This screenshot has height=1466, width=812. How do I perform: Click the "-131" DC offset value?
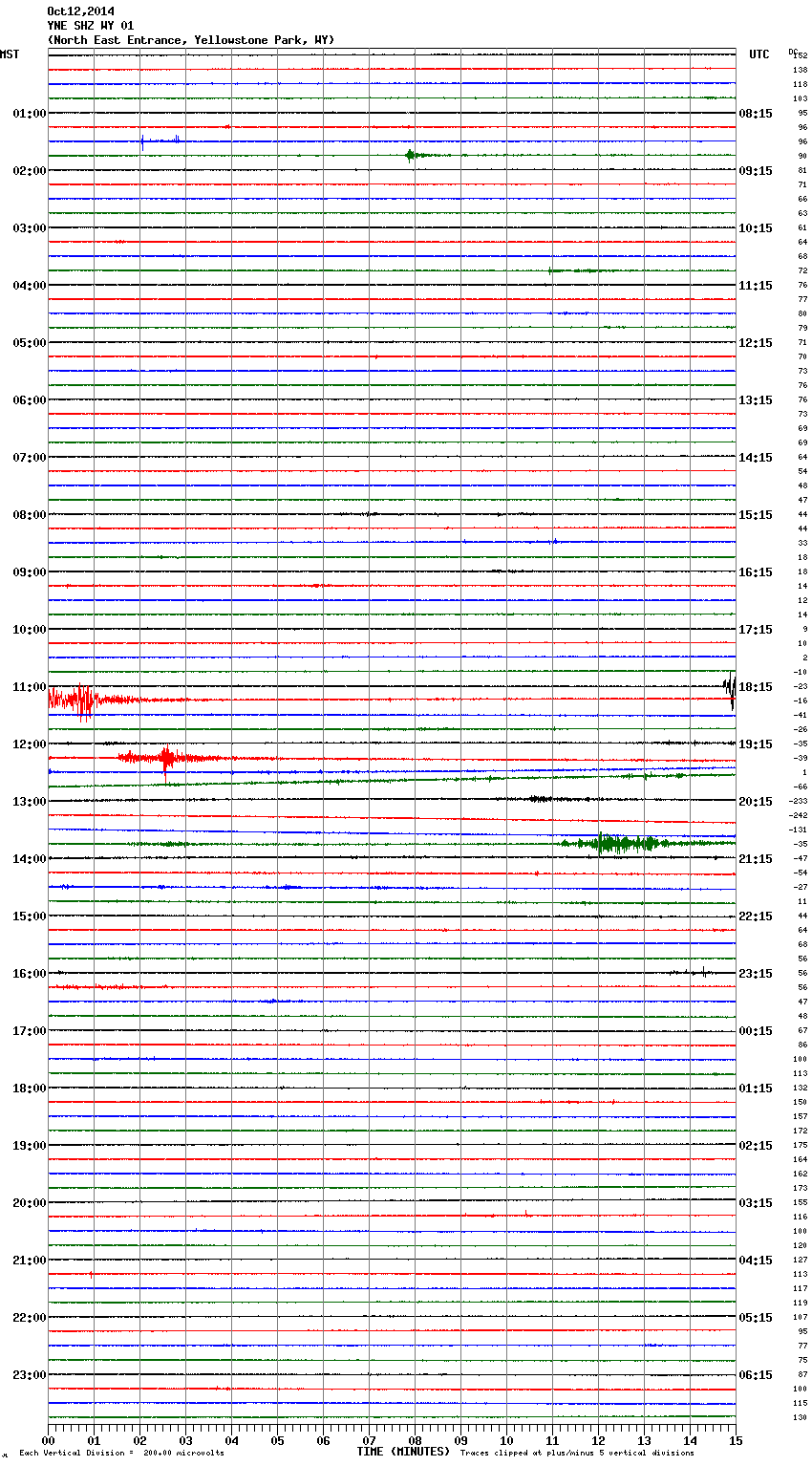(x=799, y=830)
